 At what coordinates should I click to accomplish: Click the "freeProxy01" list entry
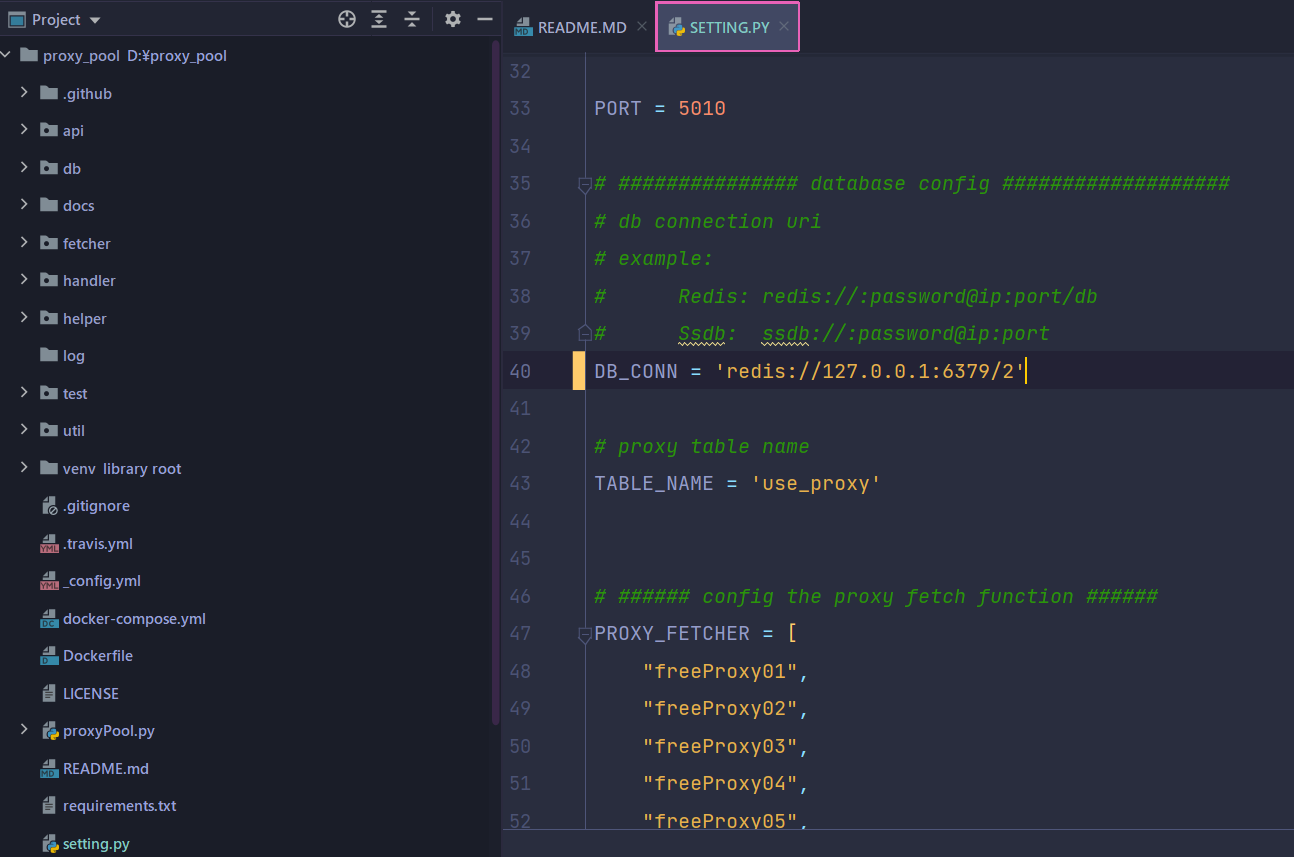(720, 671)
